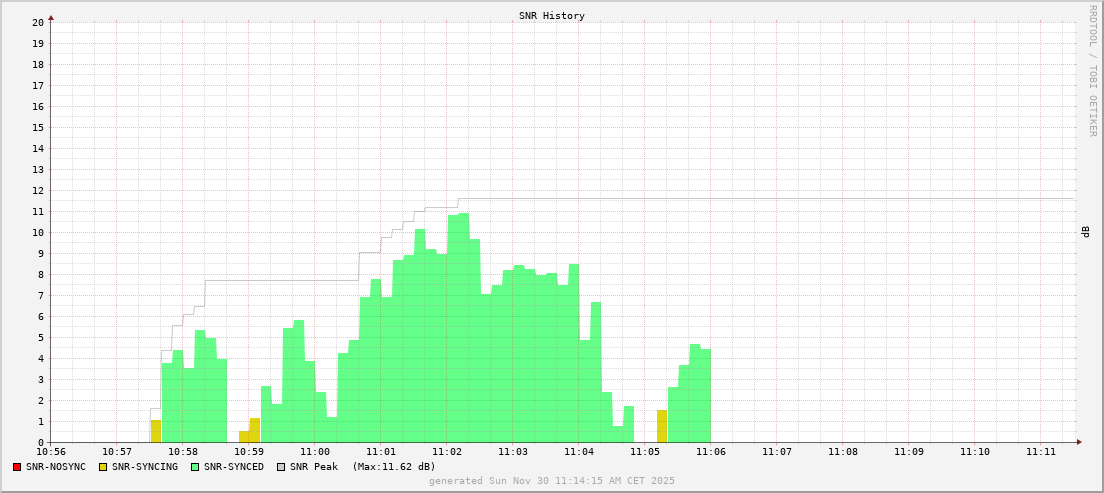This screenshot has height=493, width=1104.
Task: Select the 10:56 time axis label
Action: click(x=51, y=452)
